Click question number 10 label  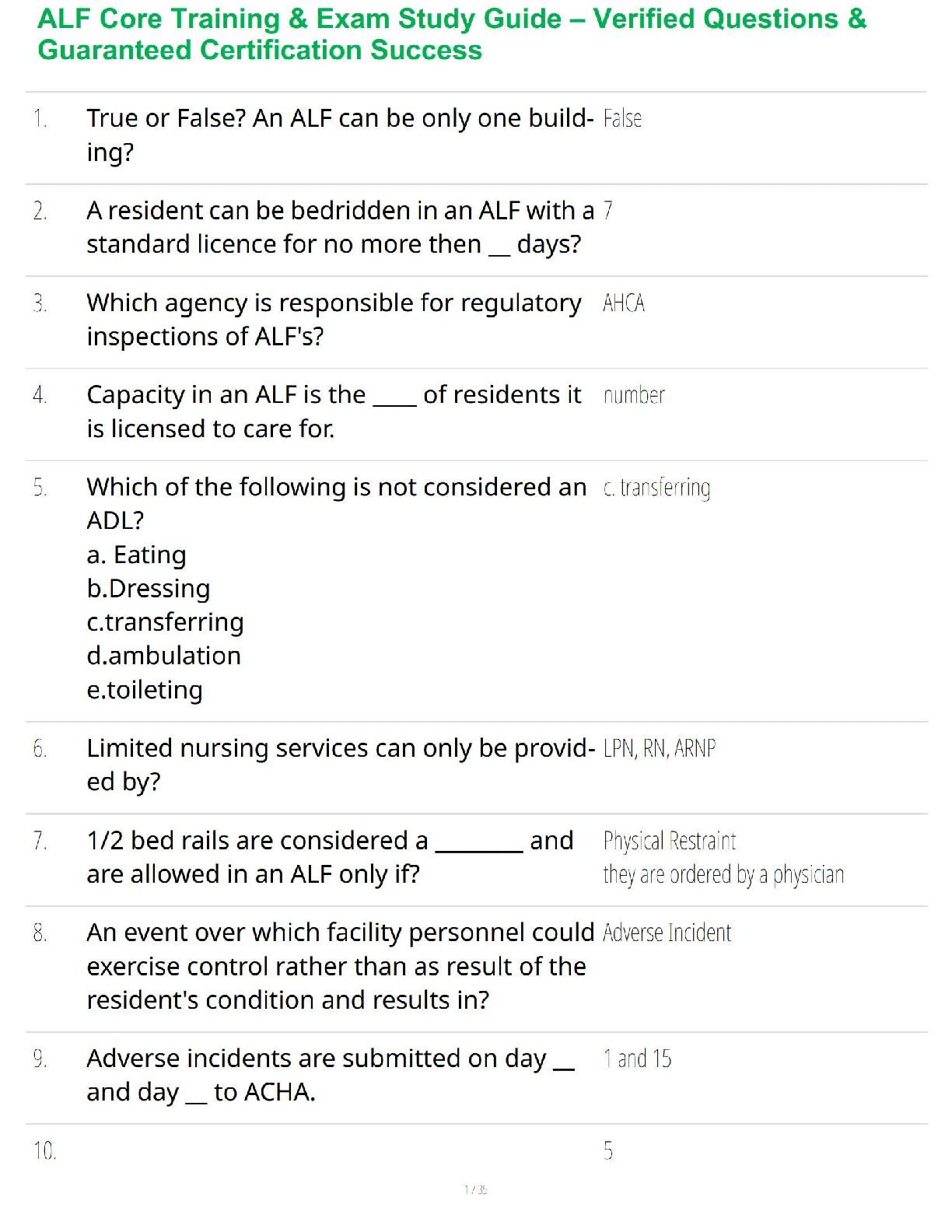click(44, 1151)
